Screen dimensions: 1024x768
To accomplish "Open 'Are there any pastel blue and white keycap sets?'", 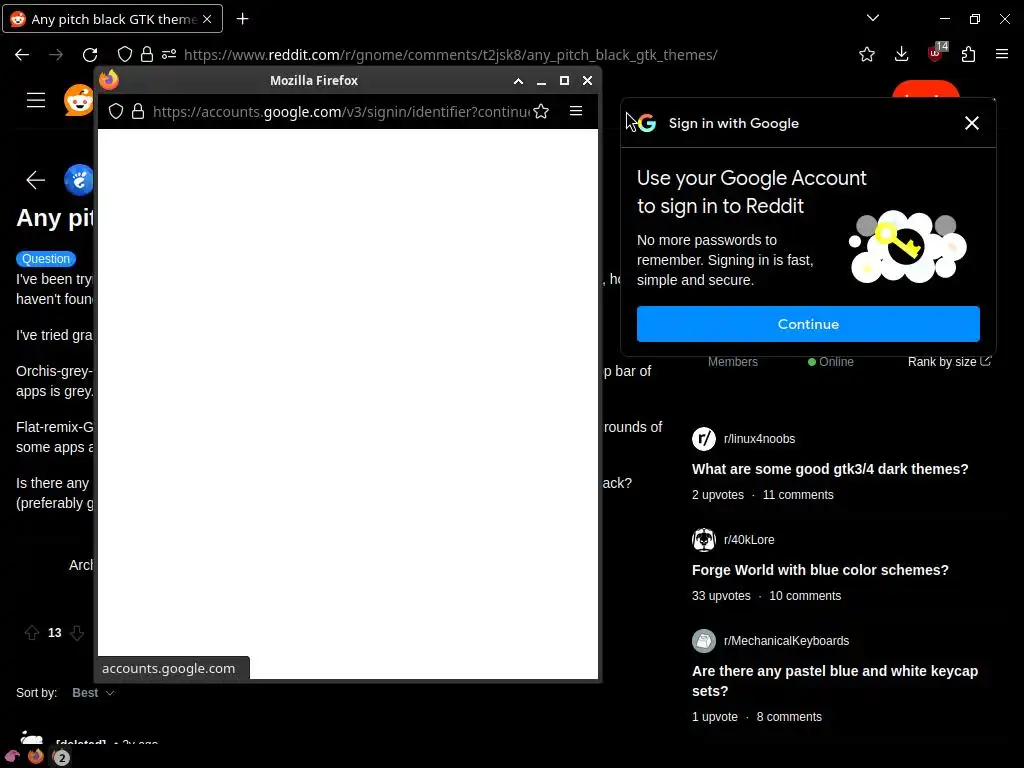I will coord(835,681).
